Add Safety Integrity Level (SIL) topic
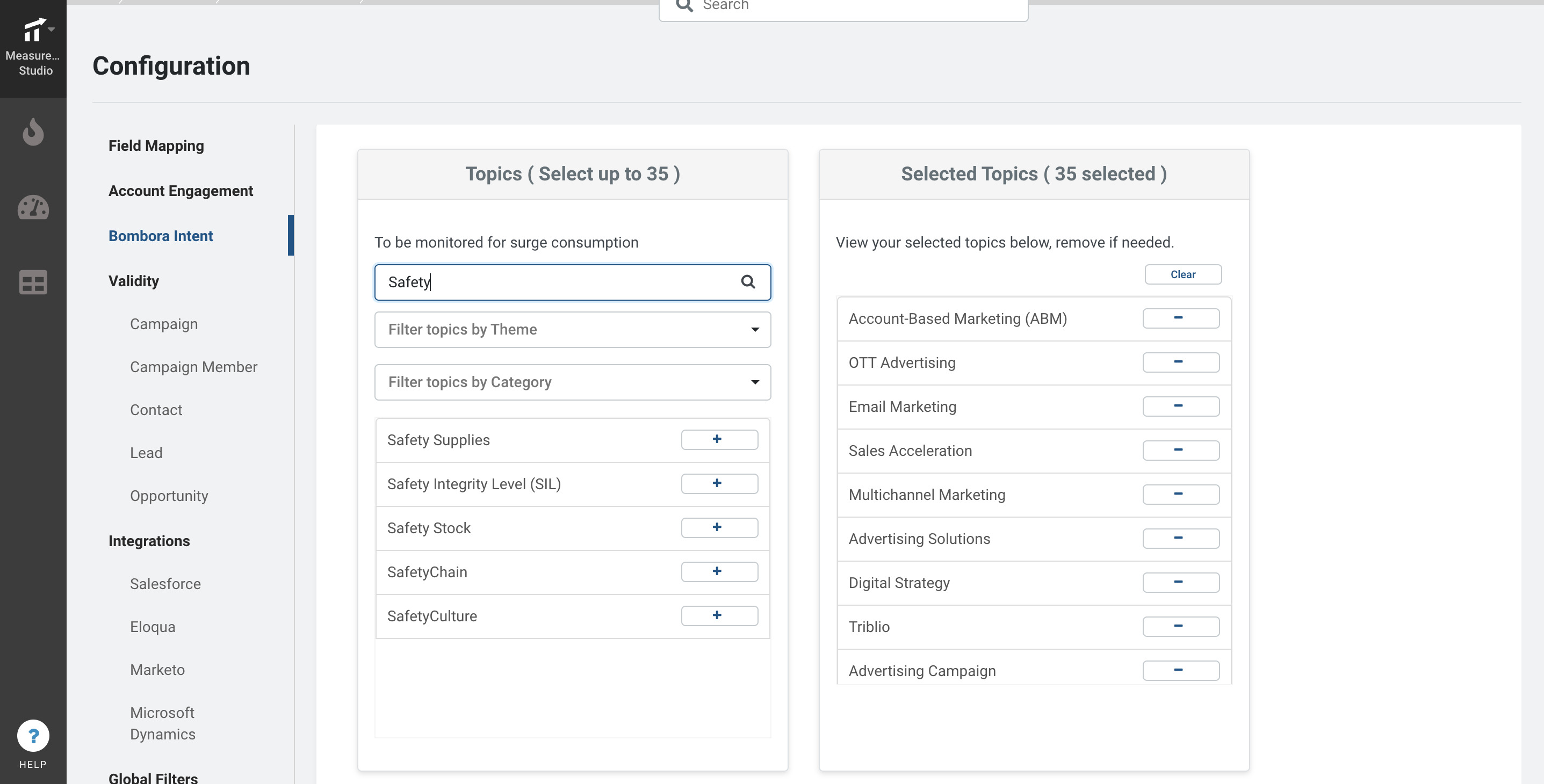Viewport: 1544px width, 784px height. pyautogui.click(x=719, y=483)
